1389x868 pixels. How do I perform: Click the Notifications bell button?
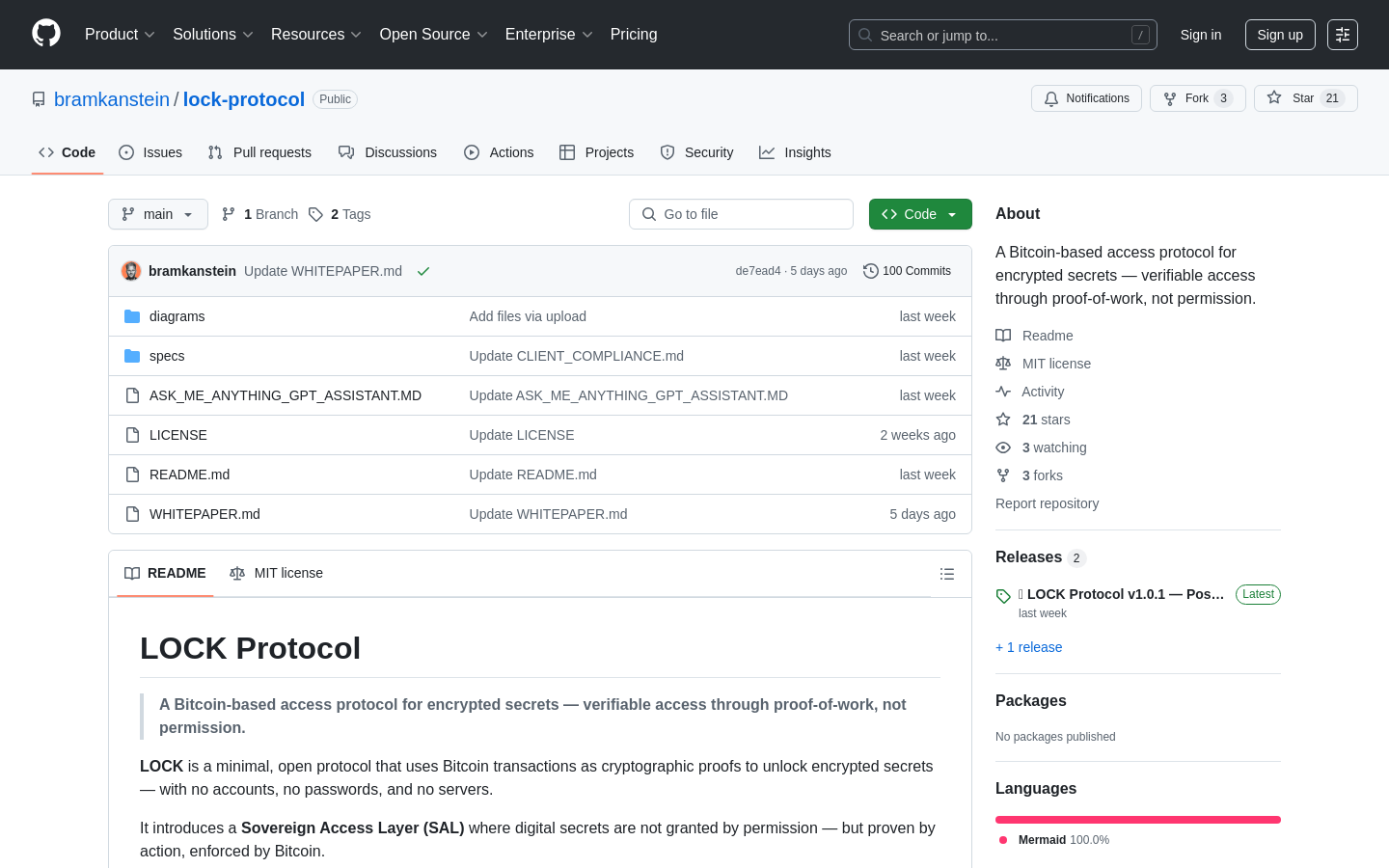click(x=1086, y=98)
